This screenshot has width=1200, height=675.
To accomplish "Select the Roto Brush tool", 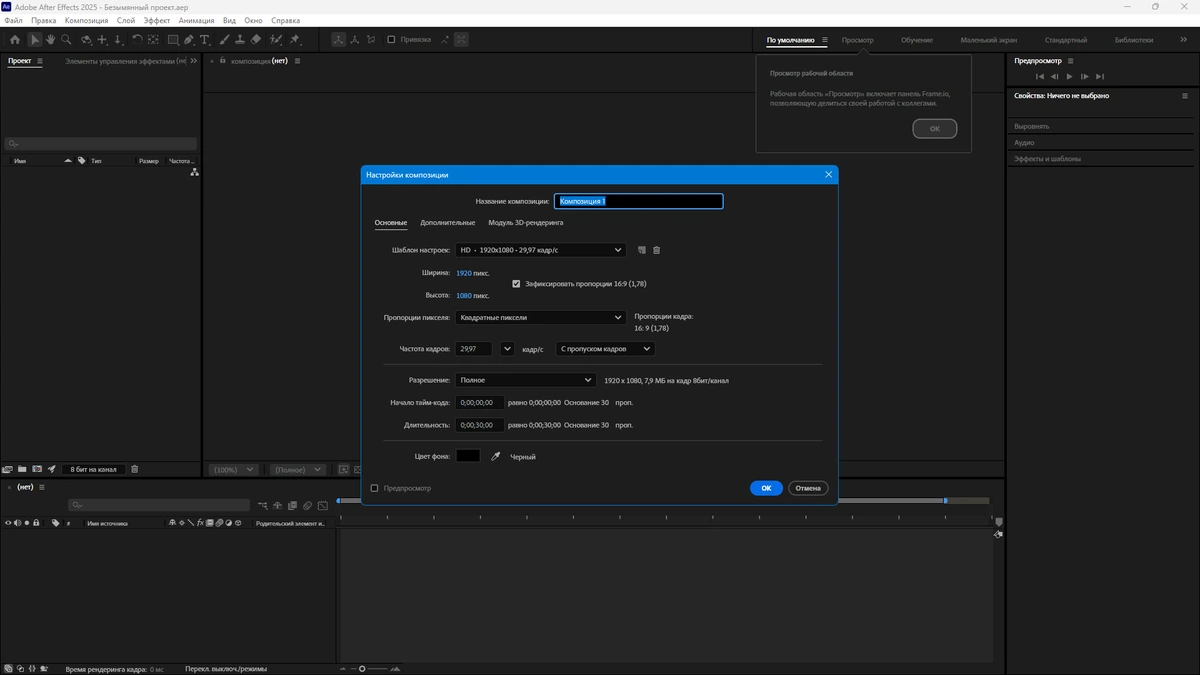I will tap(276, 40).
